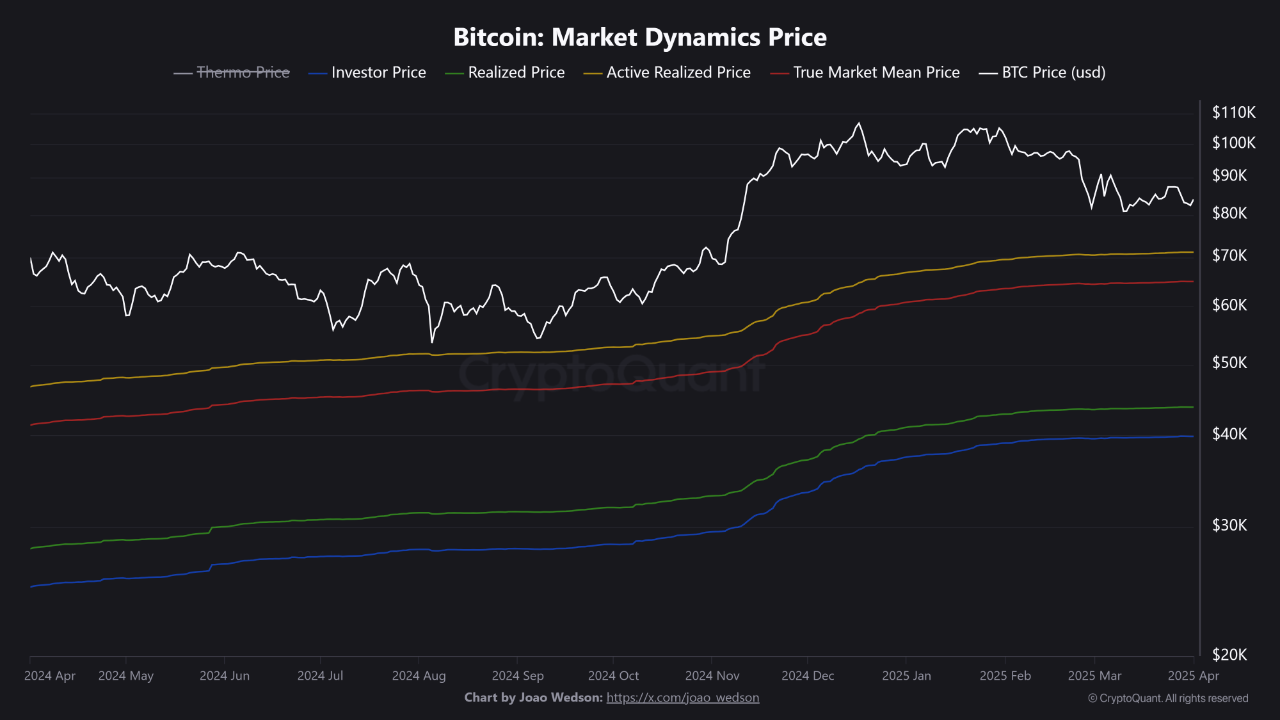Screen dimensions: 1280x720
Task: Click the 2024 Nov x-axis label
Action: point(712,676)
